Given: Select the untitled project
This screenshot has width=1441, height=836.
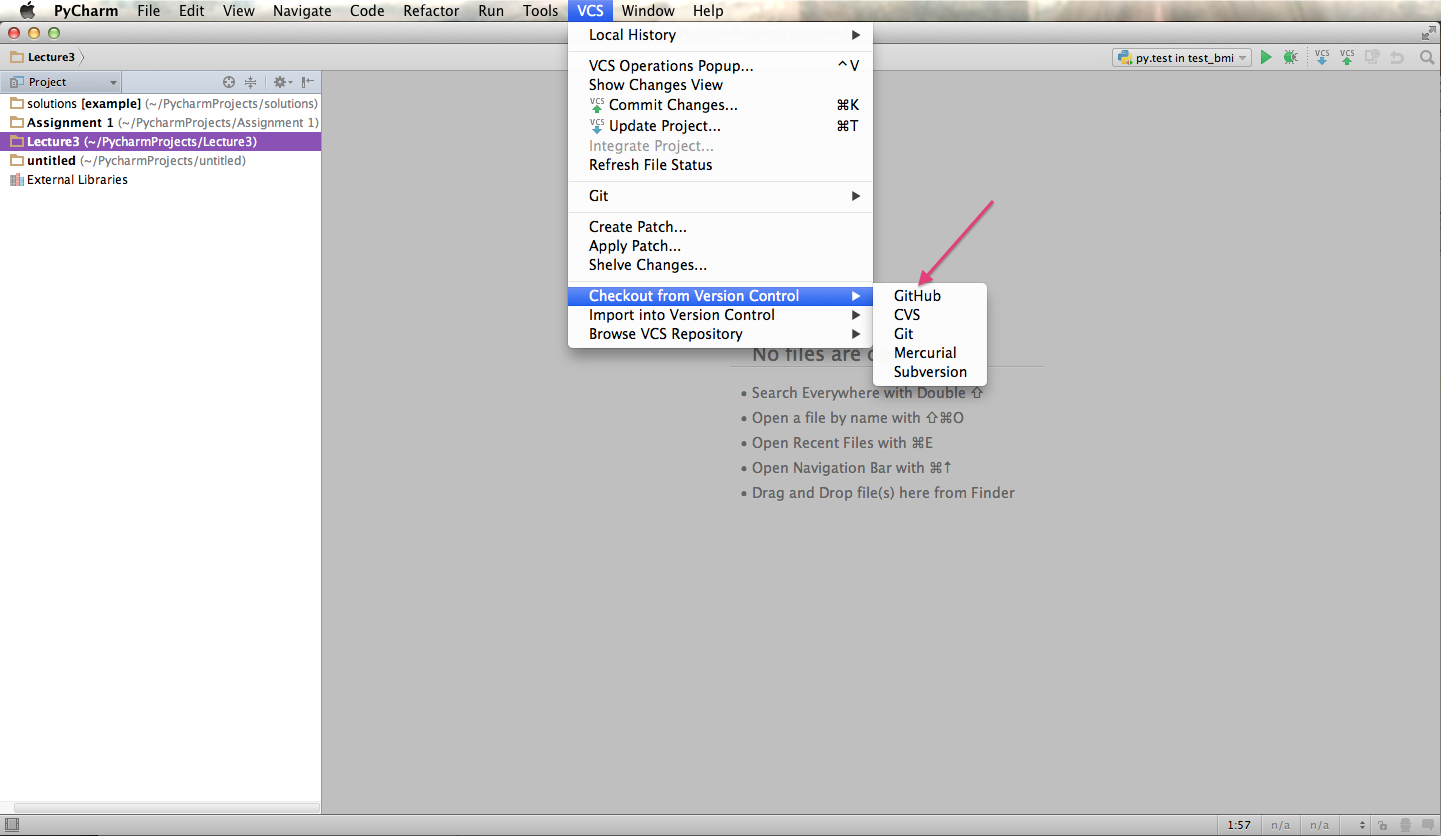Looking at the screenshot, I should pyautogui.click(x=160, y=161).
